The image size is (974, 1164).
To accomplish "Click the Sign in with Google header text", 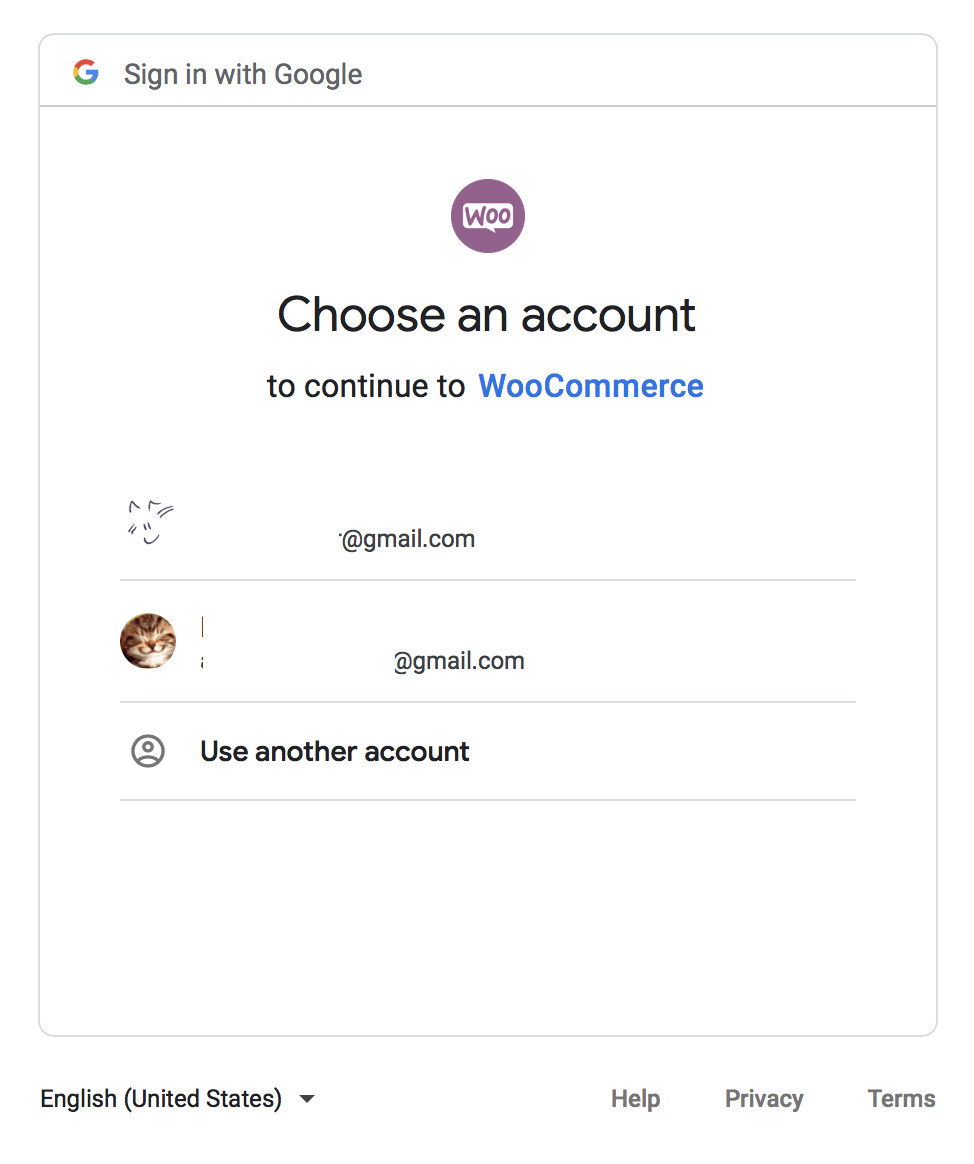I will (x=242, y=73).
